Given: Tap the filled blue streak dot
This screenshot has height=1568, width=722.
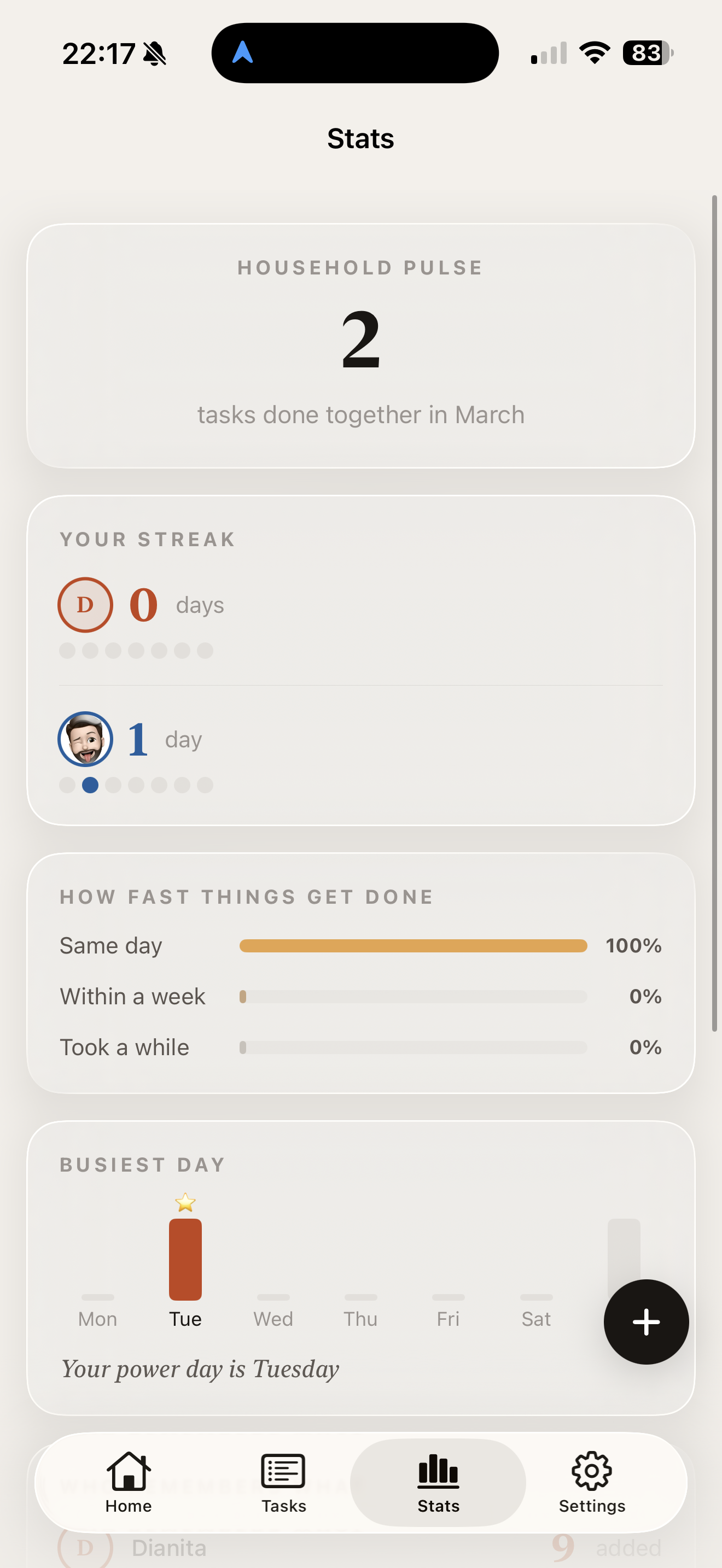Looking at the screenshot, I should click(x=90, y=785).
